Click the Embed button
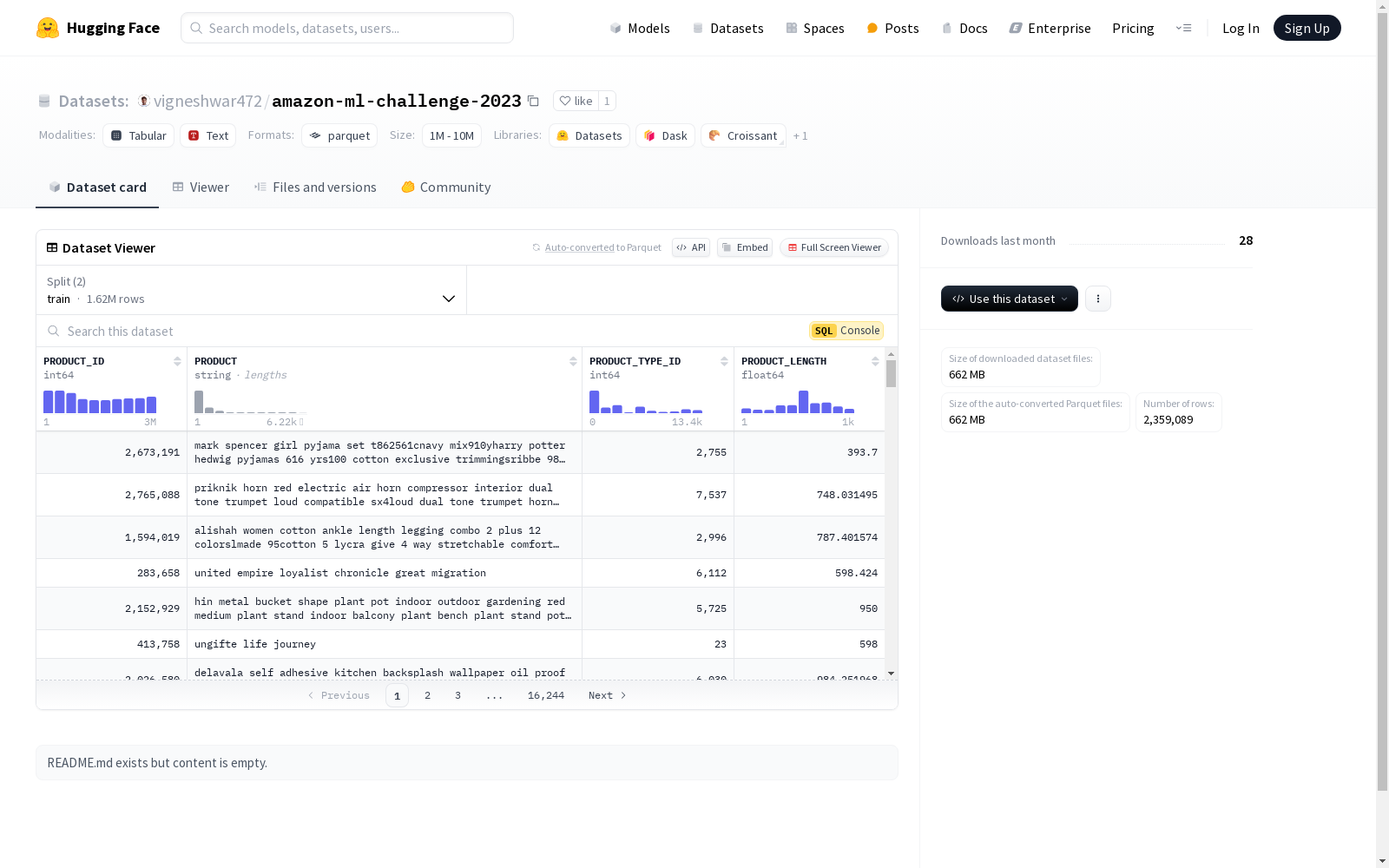Image resolution: width=1389 pixels, height=868 pixels. 745,247
